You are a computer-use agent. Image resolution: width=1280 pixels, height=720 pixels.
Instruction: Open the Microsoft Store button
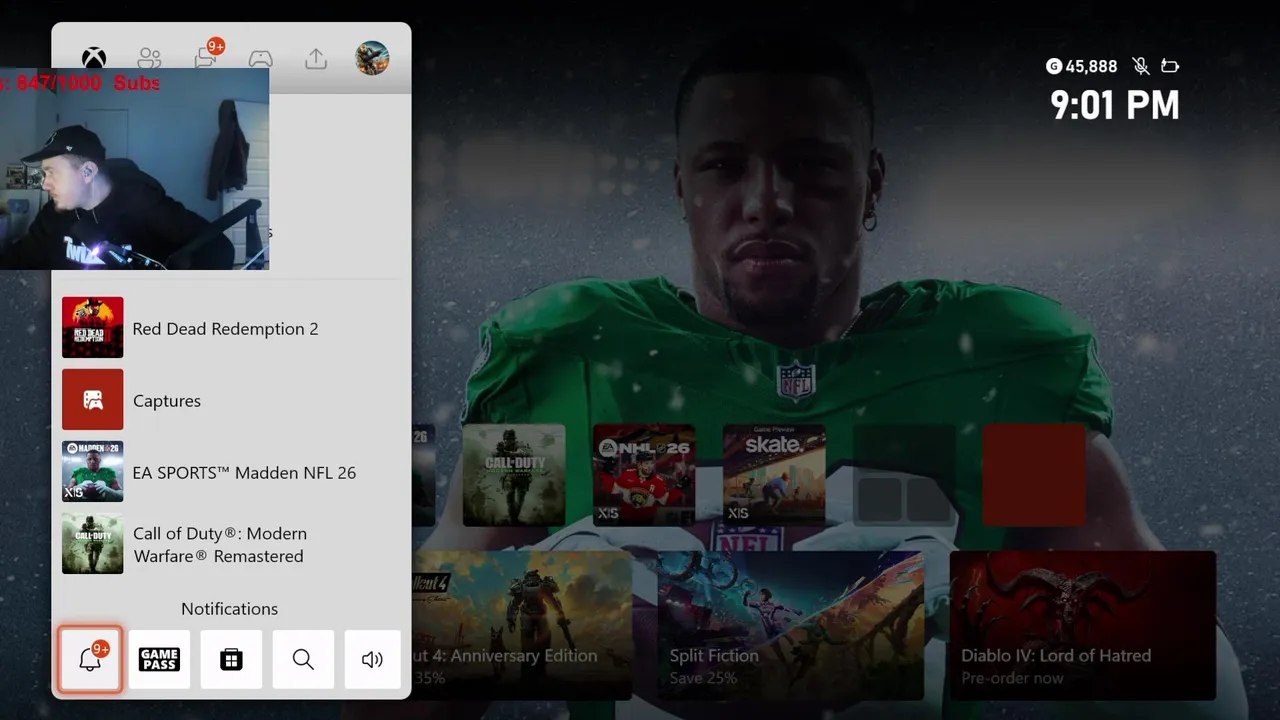coord(231,659)
